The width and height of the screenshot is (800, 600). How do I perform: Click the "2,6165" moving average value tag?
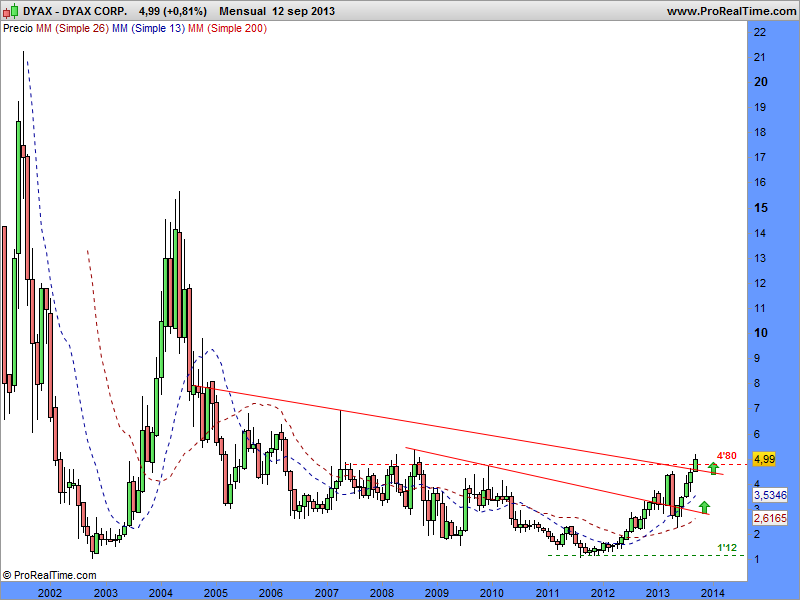(770, 518)
